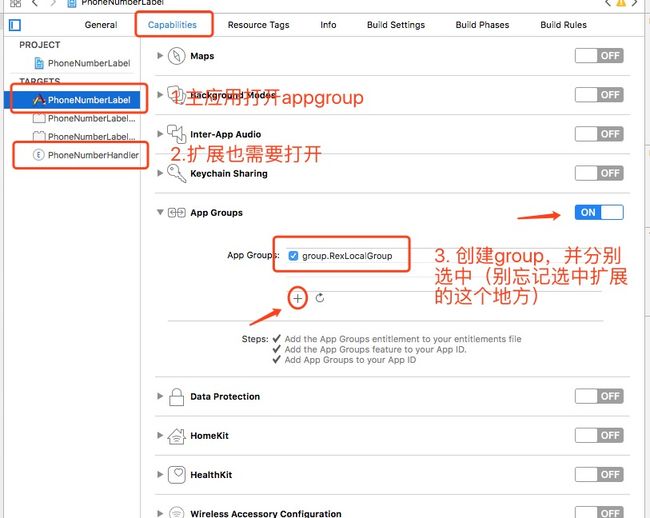The width and height of the screenshot is (650, 518).
Task: Open the Build Rules tab
Action: 563,25
